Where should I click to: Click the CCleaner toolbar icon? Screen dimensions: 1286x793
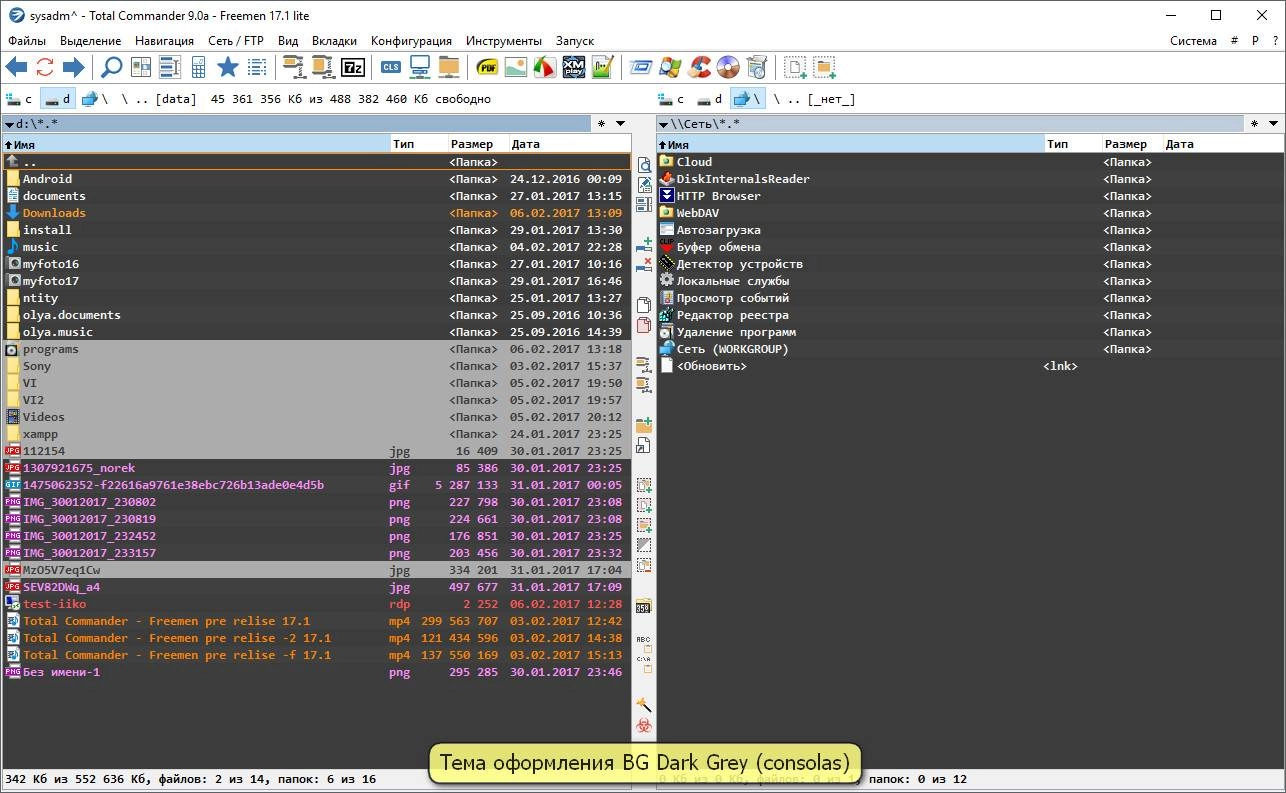pos(699,67)
